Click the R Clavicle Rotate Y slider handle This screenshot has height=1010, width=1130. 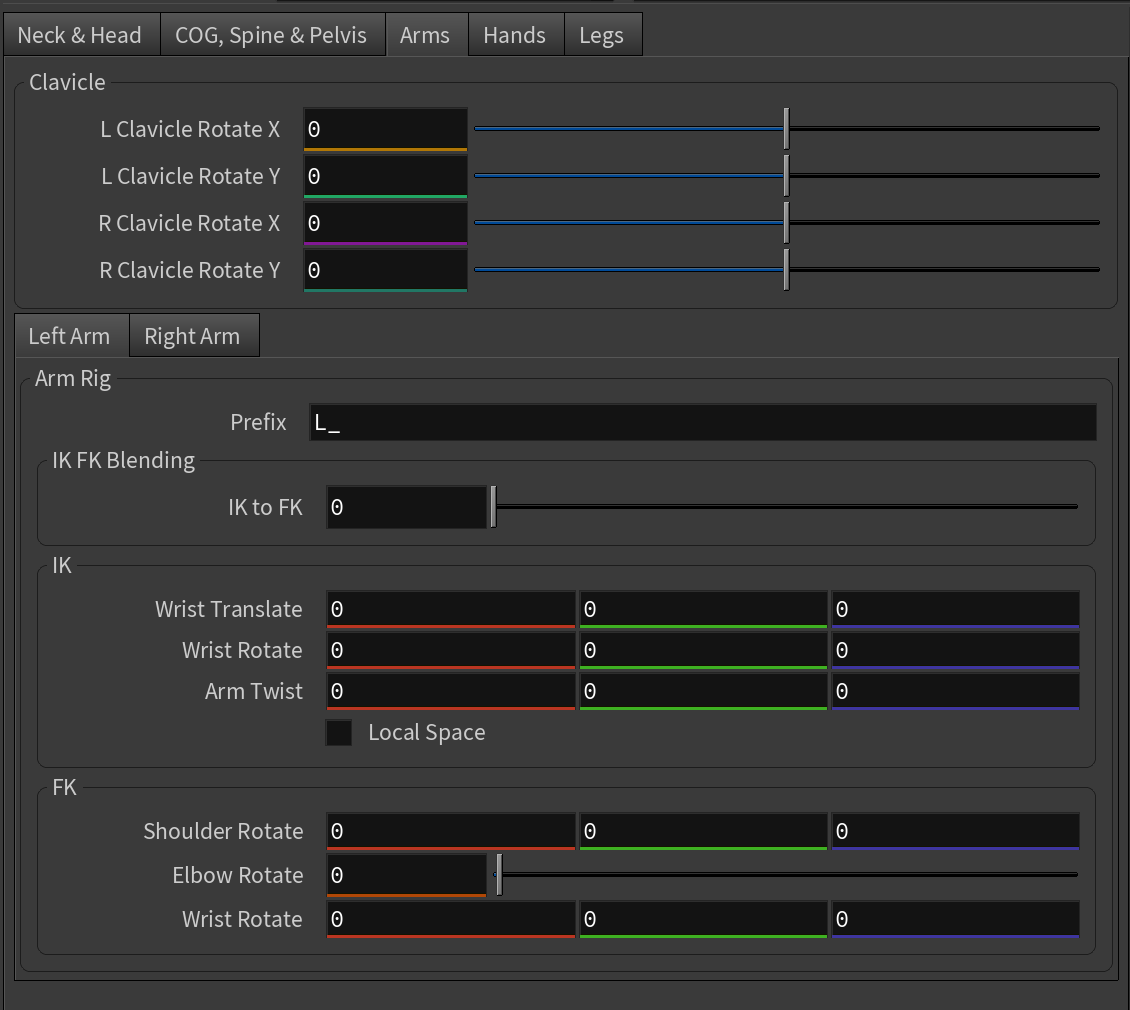click(787, 270)
